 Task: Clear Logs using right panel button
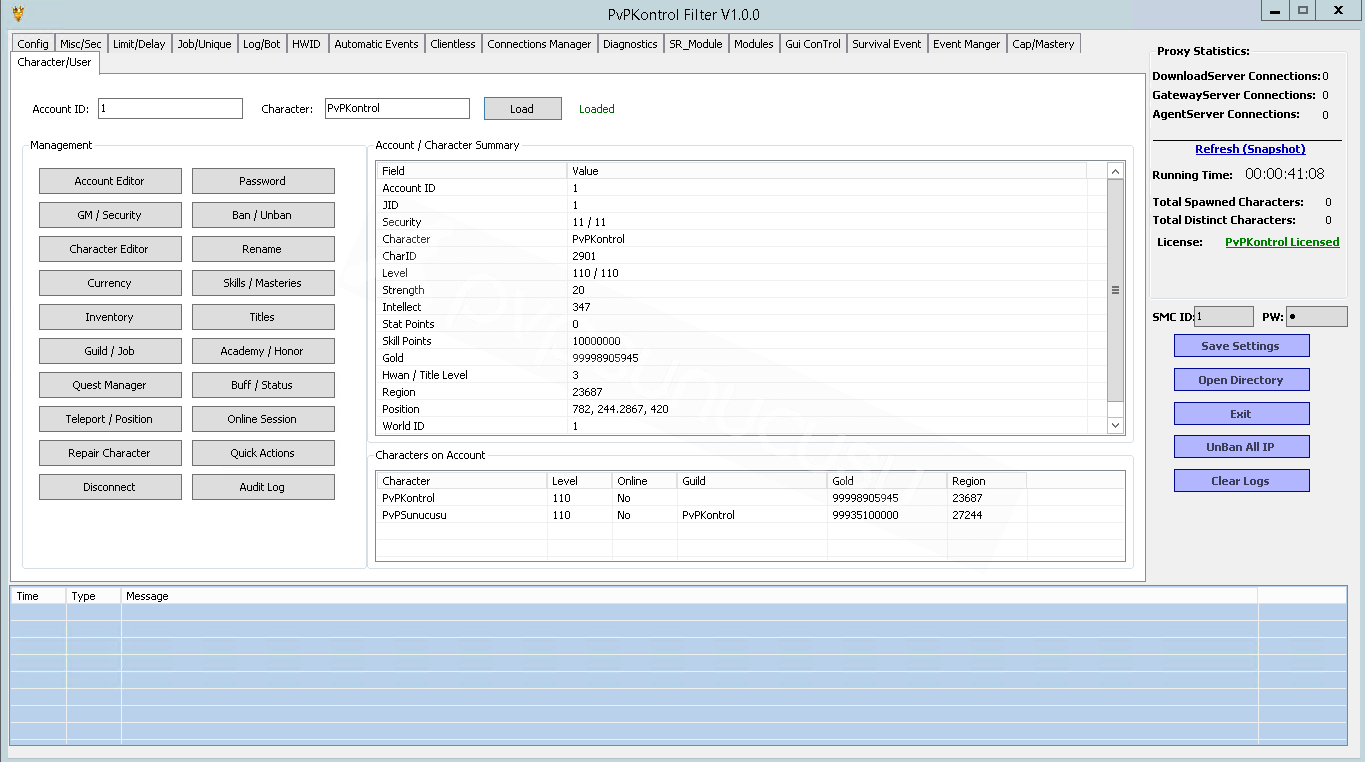[x=1241, y=481]
